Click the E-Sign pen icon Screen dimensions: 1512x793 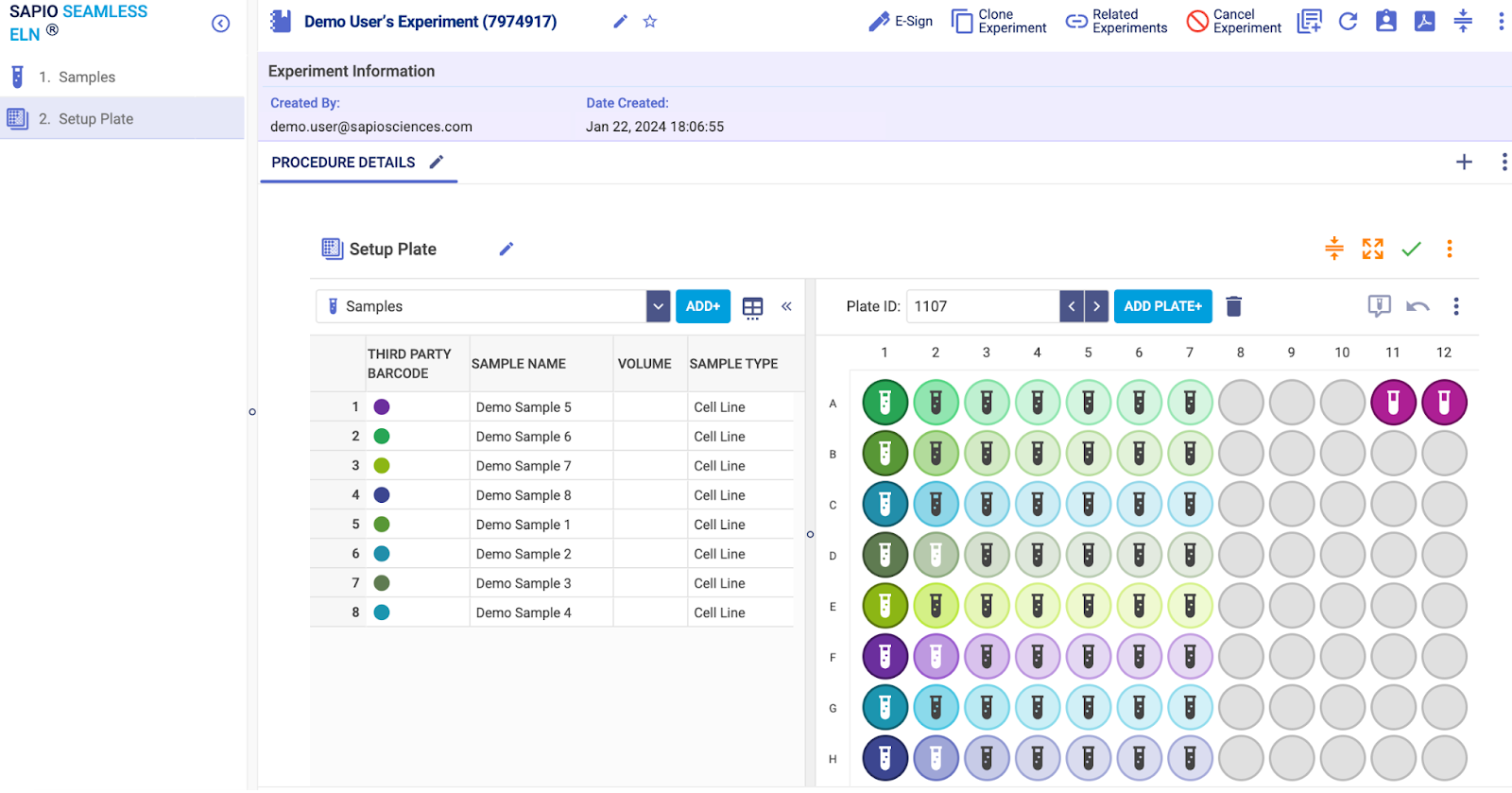pos(879,22)
